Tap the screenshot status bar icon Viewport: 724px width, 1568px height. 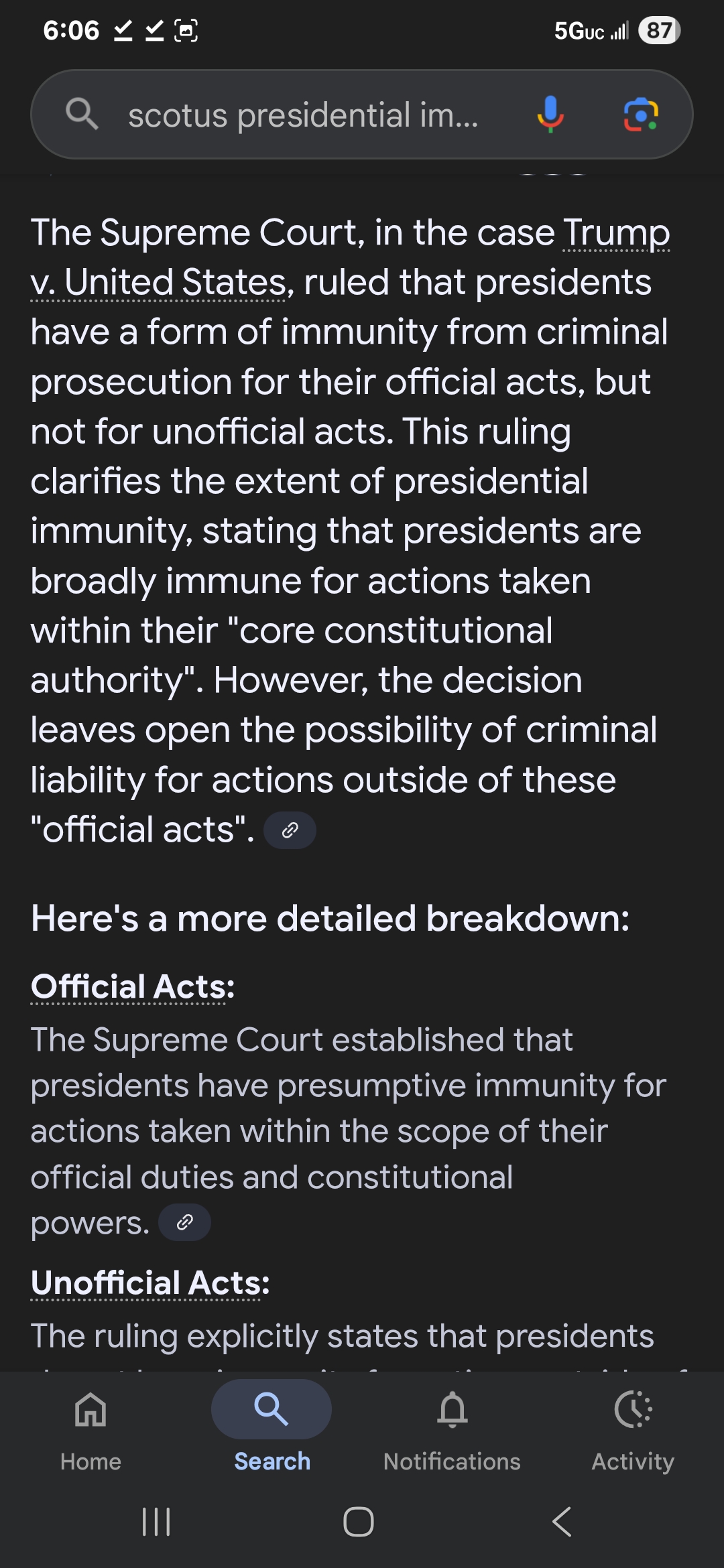(x=186, y=31)
